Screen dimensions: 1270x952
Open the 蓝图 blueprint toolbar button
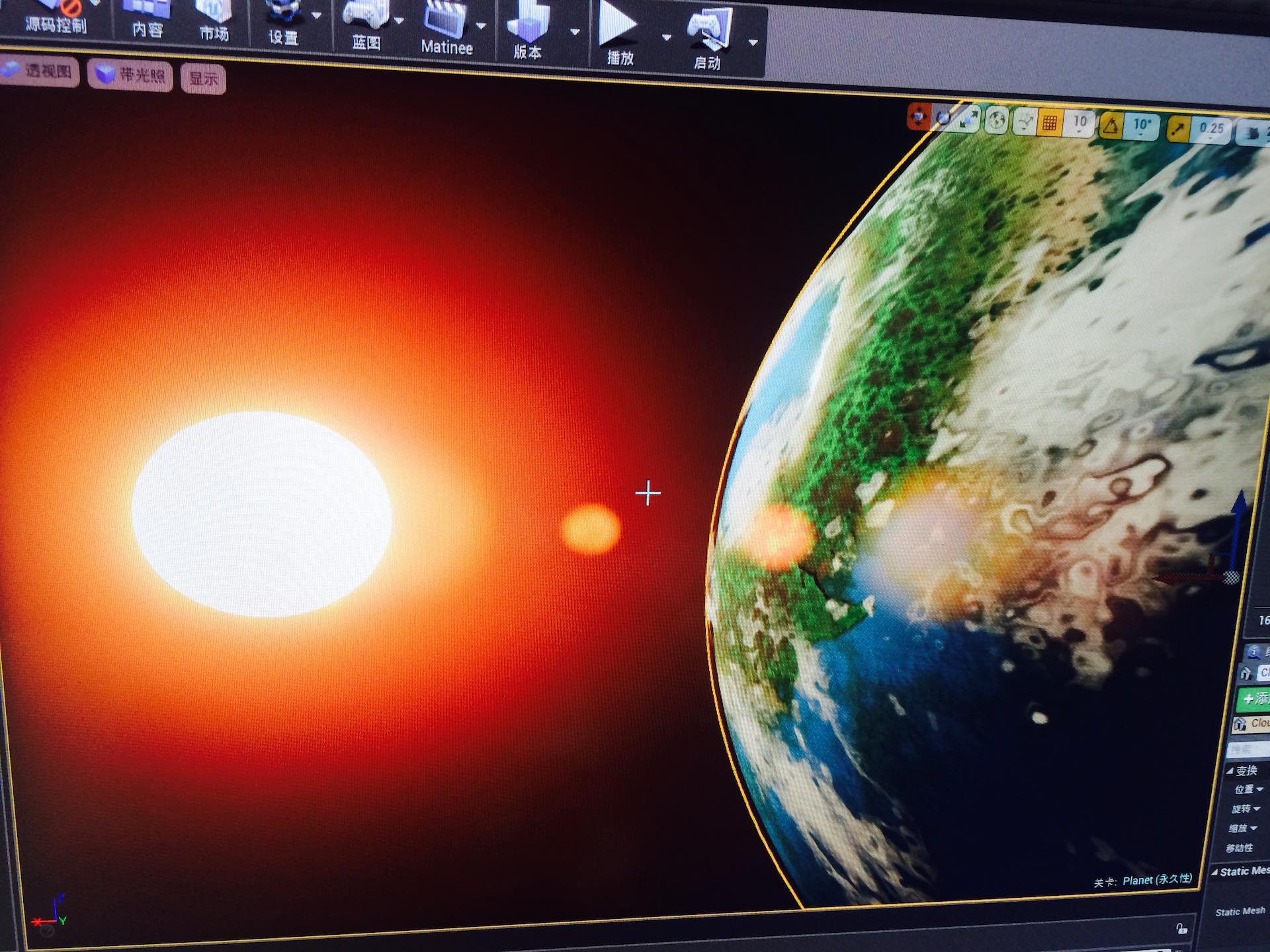pyautogui.click(x=366, y=26)
